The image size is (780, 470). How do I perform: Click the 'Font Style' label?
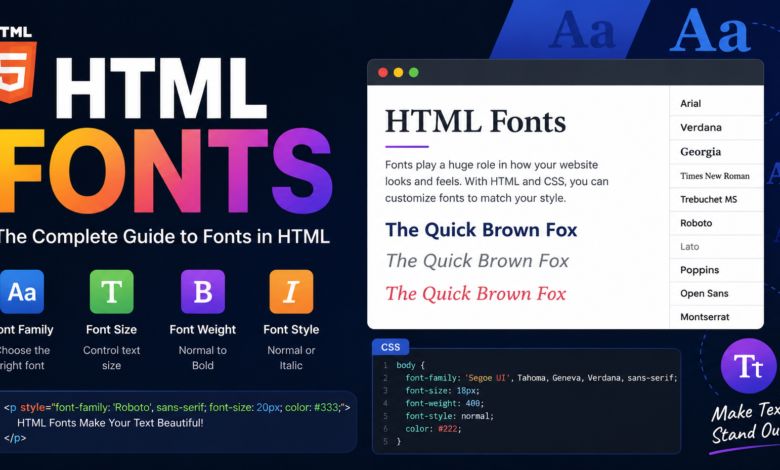291,330
